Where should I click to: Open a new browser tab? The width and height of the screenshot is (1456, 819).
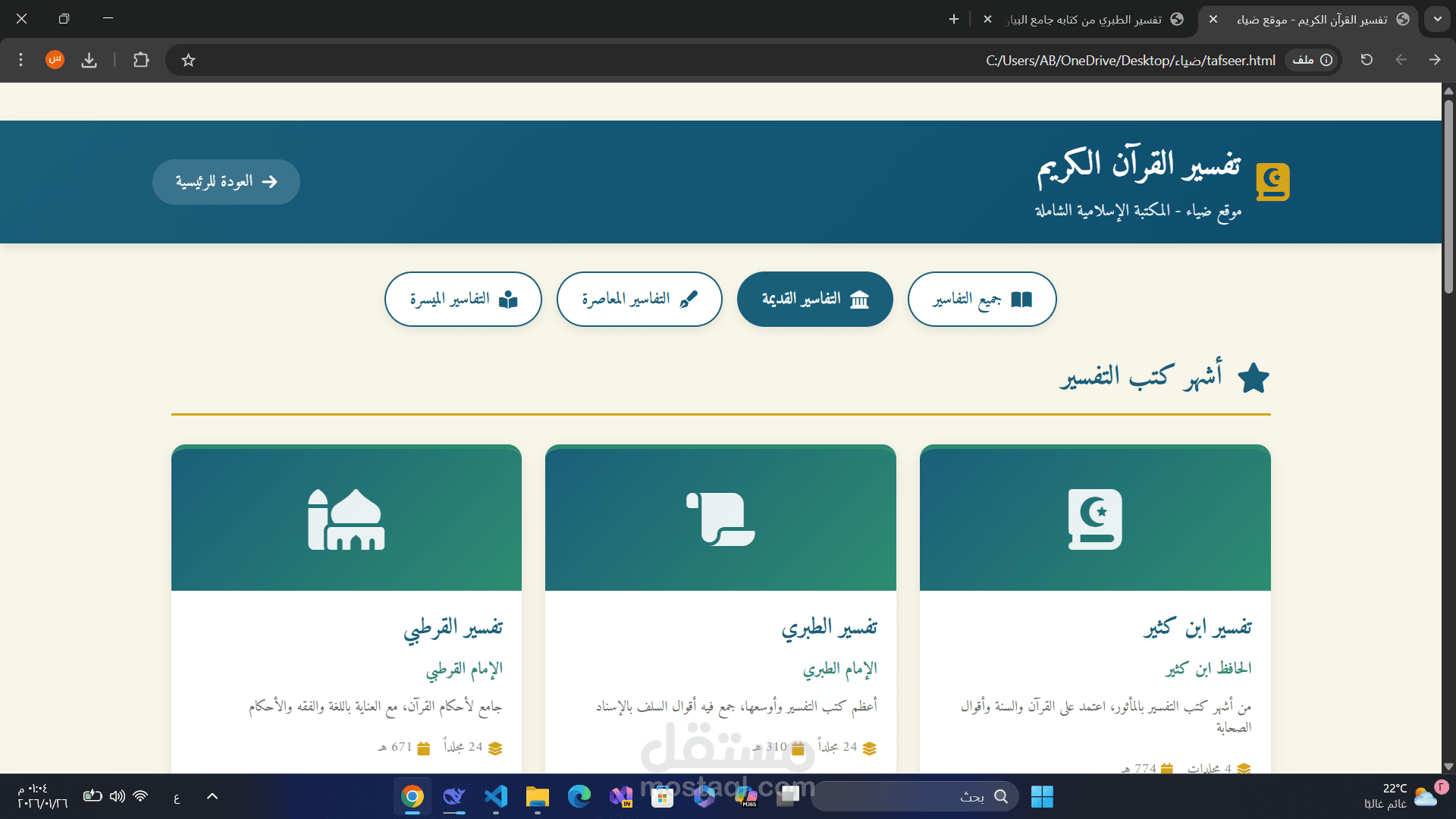954,19
